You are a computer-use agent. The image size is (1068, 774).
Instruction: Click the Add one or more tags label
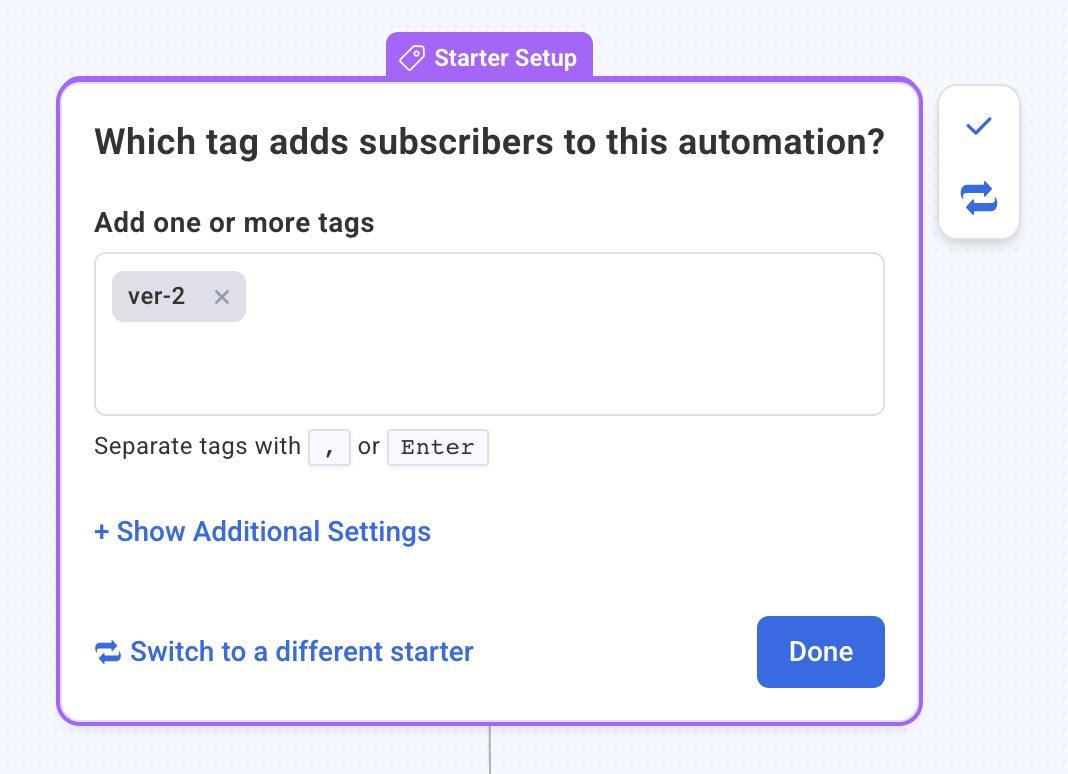click(233, 222)
